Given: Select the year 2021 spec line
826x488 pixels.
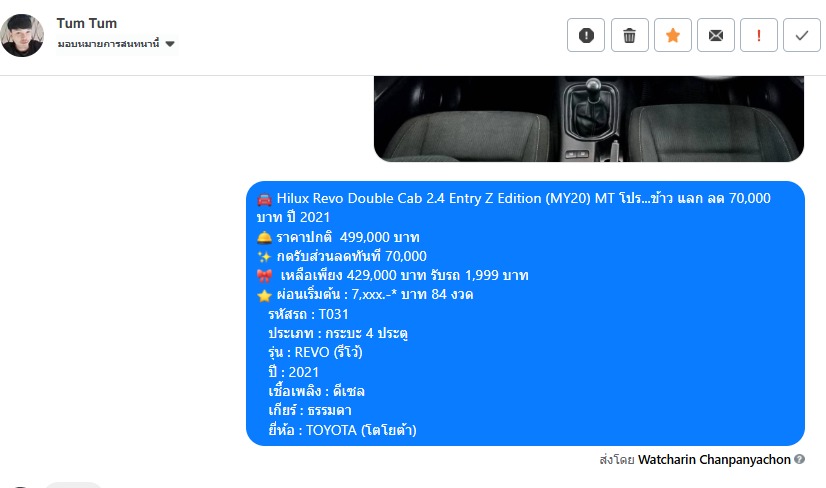Looking at the screenshot, I should point(293,372).
